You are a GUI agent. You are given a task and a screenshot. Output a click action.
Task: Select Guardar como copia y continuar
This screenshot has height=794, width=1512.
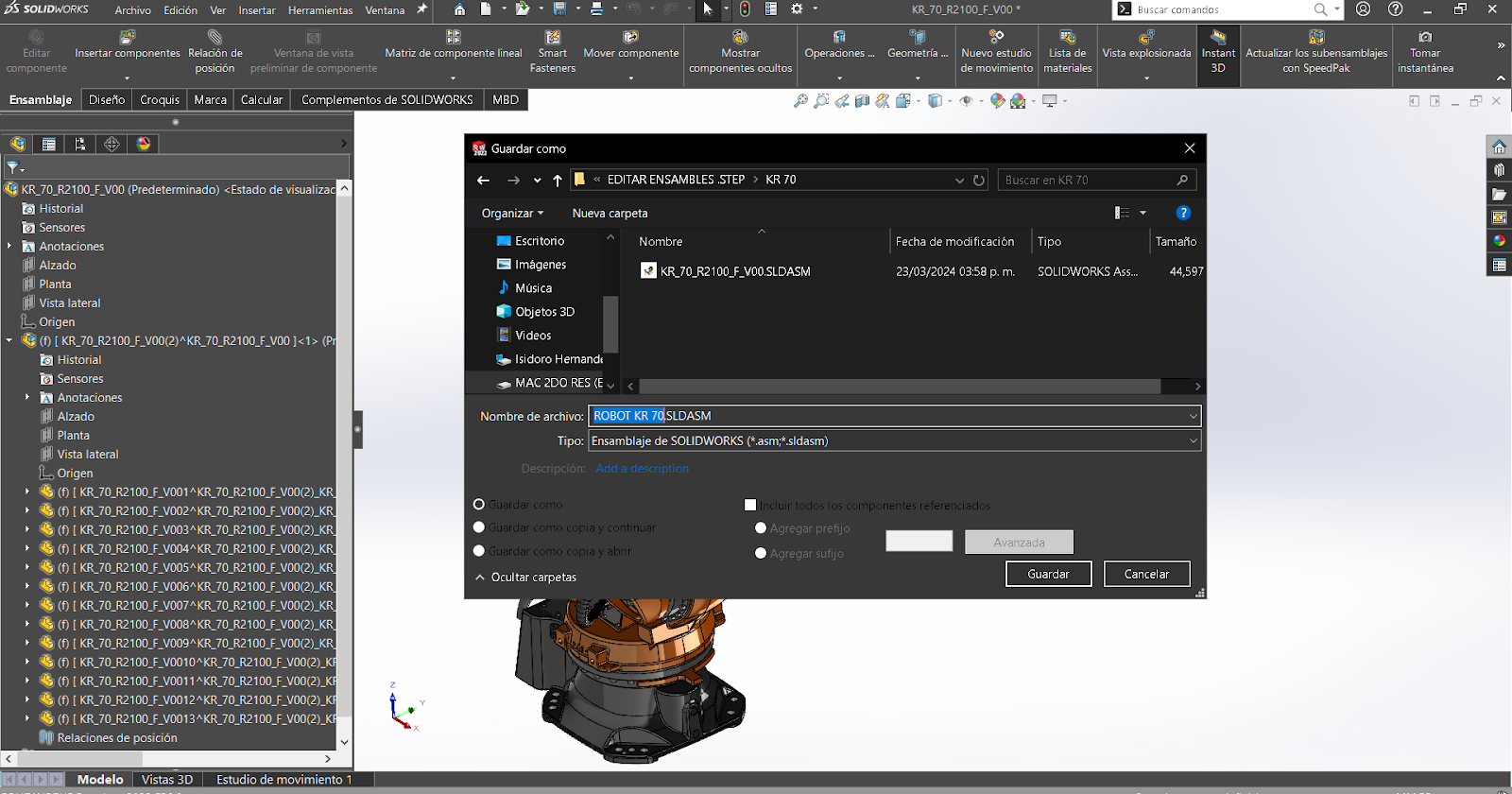click(x=479, y=527)
